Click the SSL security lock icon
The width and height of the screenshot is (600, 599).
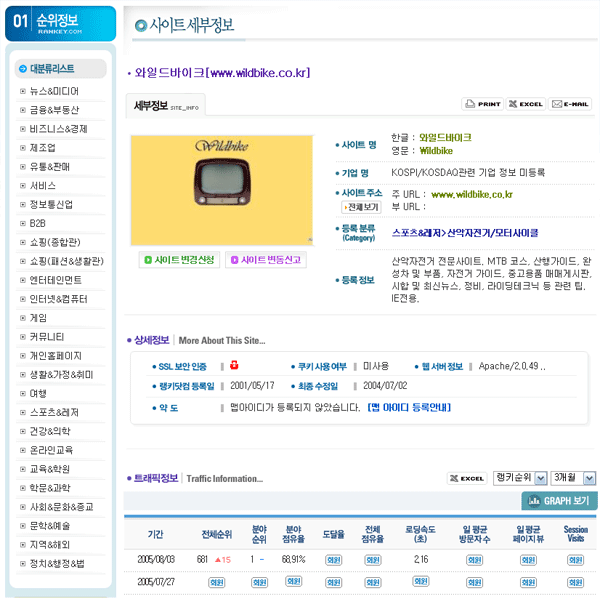click(x=234, y=365)
